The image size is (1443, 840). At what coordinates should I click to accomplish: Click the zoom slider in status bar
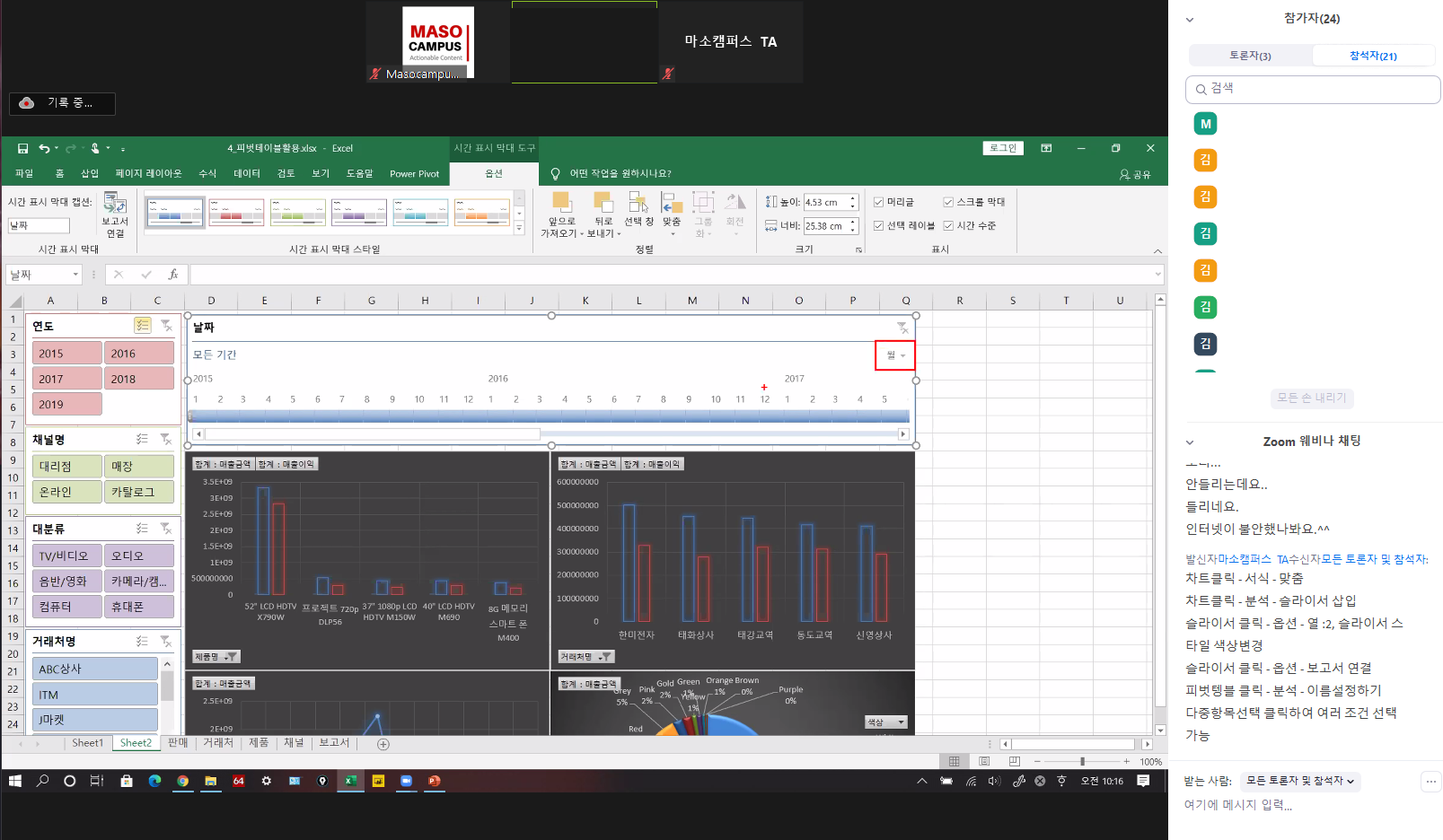(x=1082, y=761)
